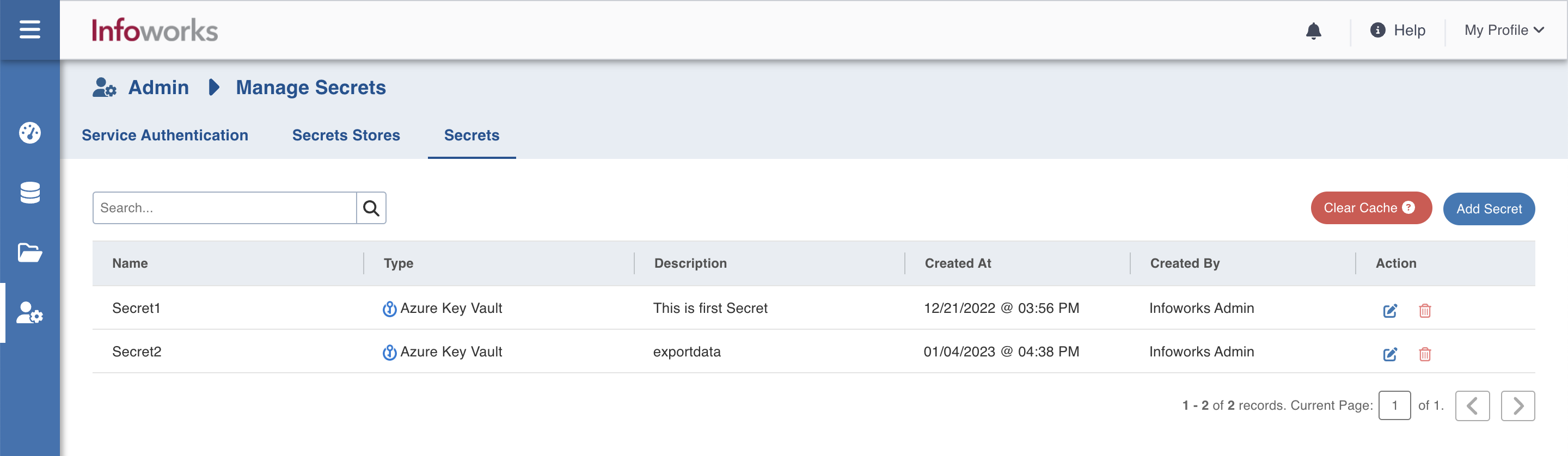Go to next page arrow
Screen dimensions: 1568x456
pyautogui.click(x=1518, y=405)
